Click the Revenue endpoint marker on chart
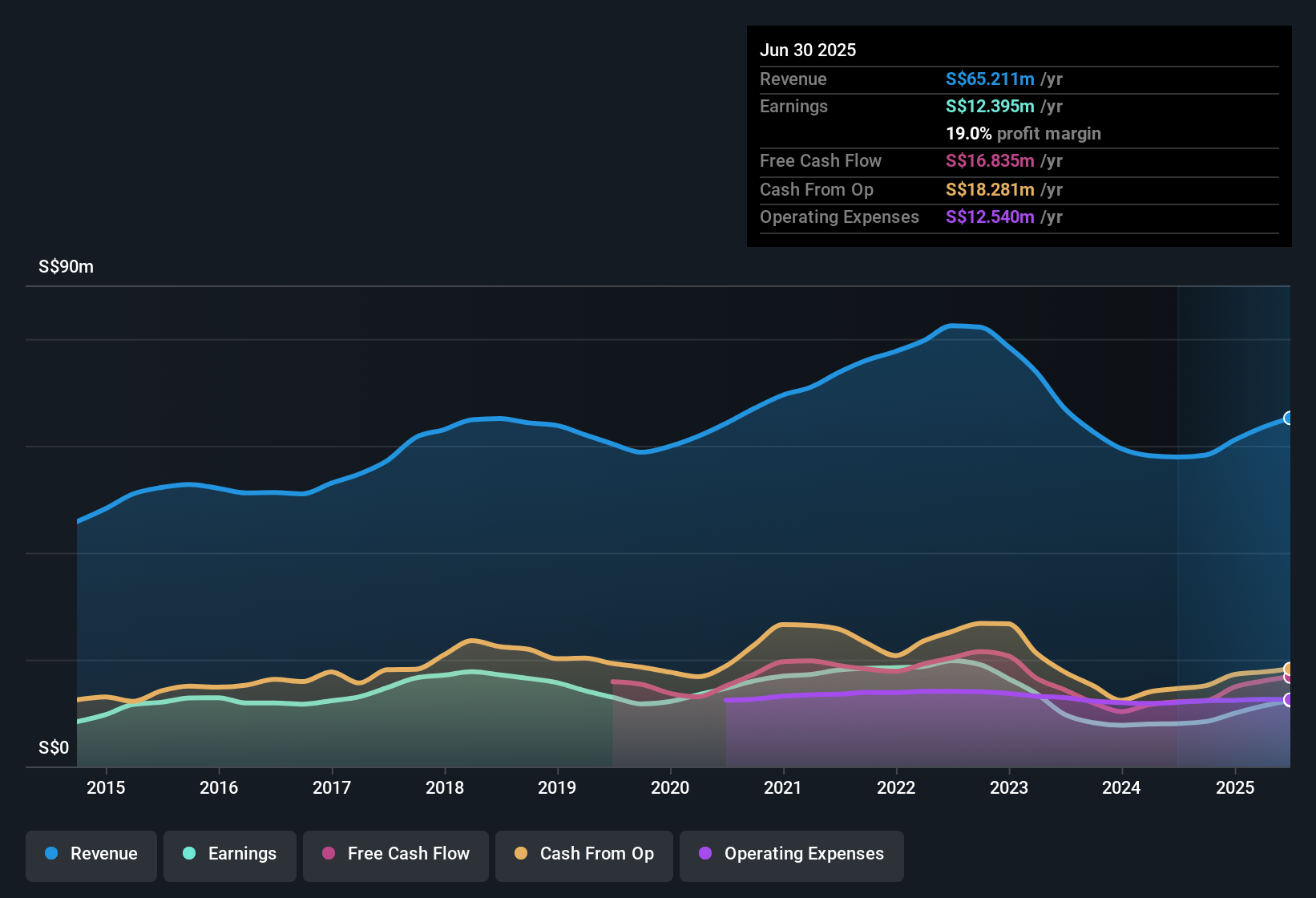 pyautogui.click(x=1288, y=418)
